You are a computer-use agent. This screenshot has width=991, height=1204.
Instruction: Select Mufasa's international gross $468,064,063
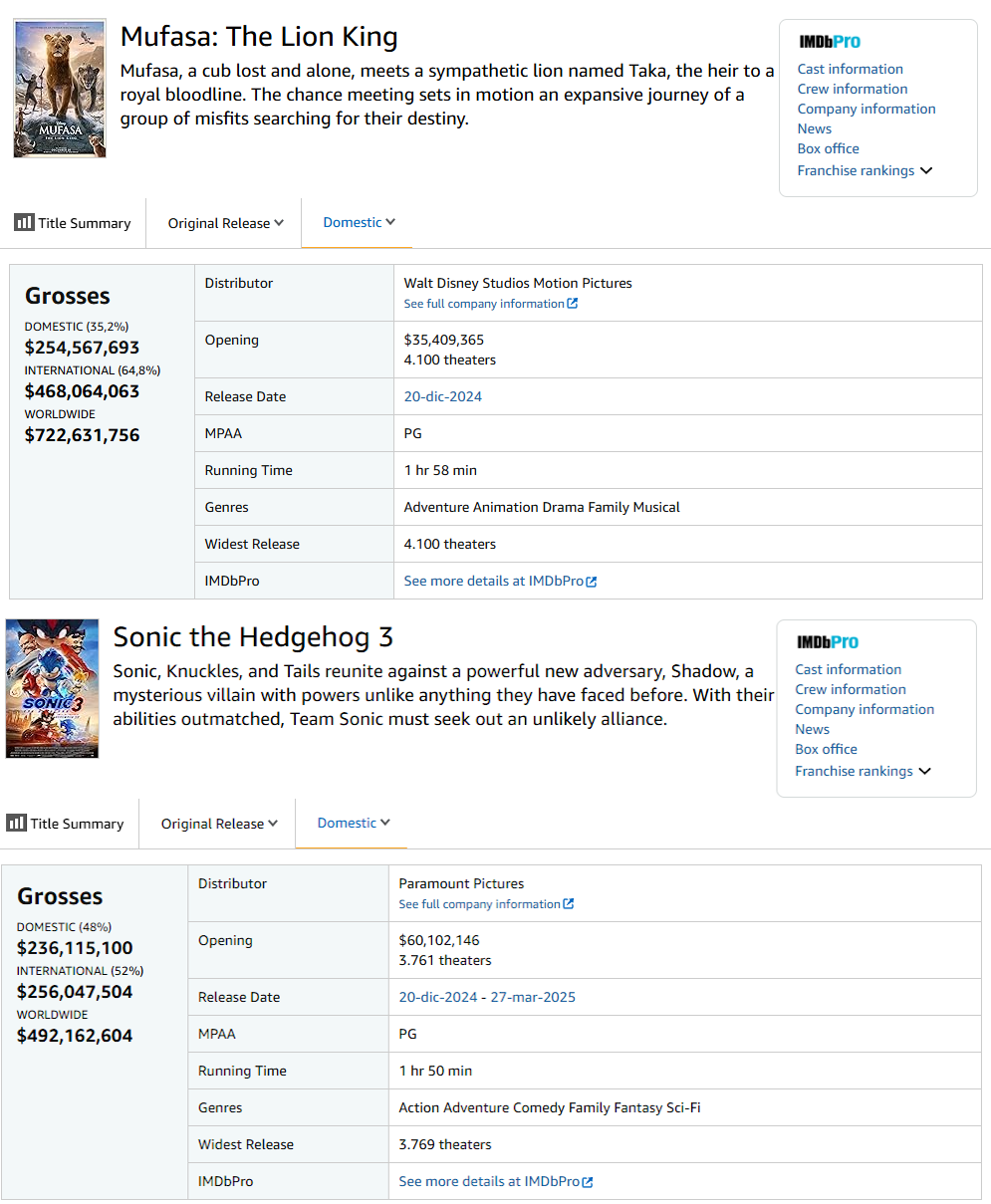click(82, 391)
